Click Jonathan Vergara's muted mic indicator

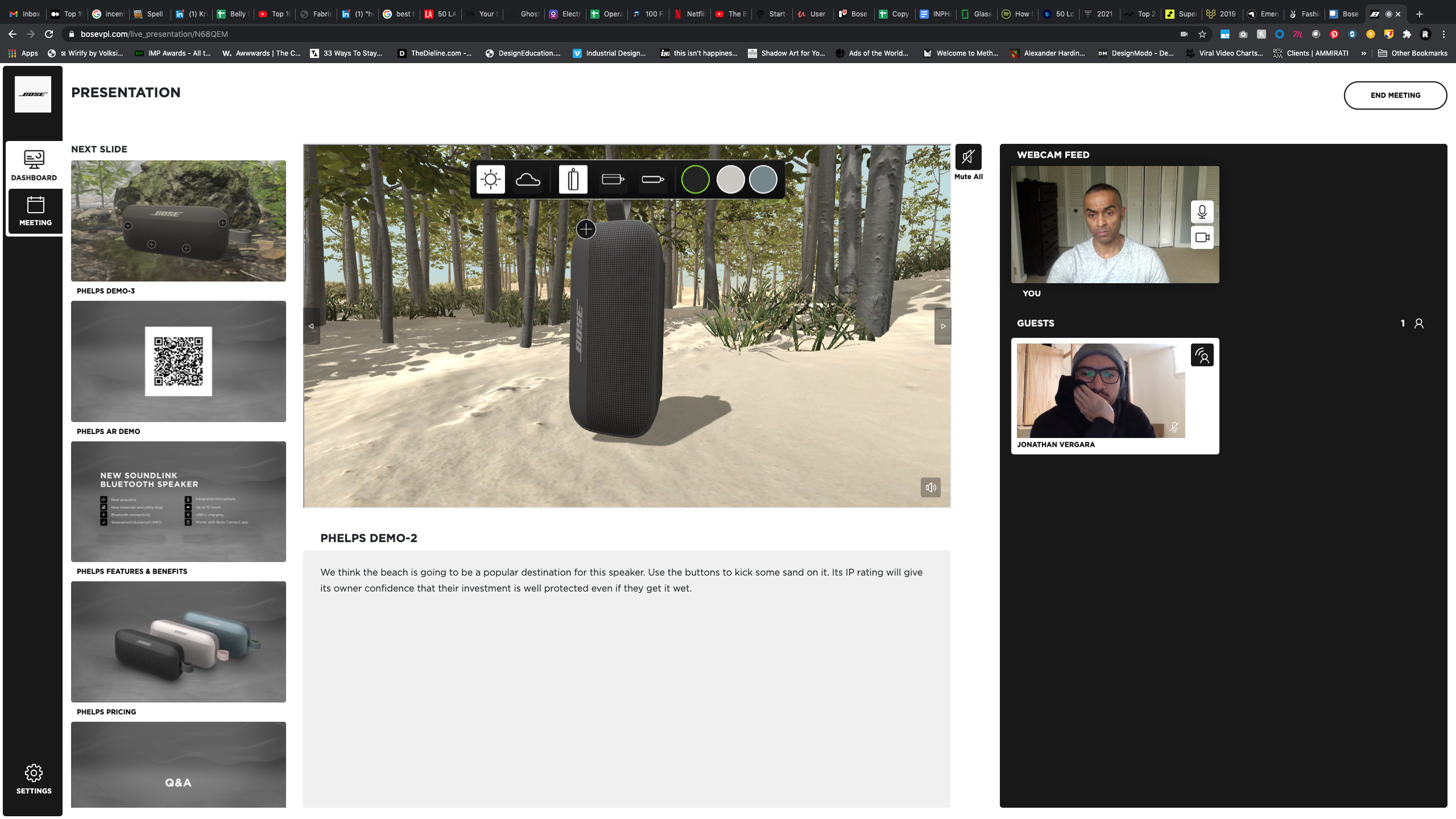pyautogui.click(x=1174, y=428)
